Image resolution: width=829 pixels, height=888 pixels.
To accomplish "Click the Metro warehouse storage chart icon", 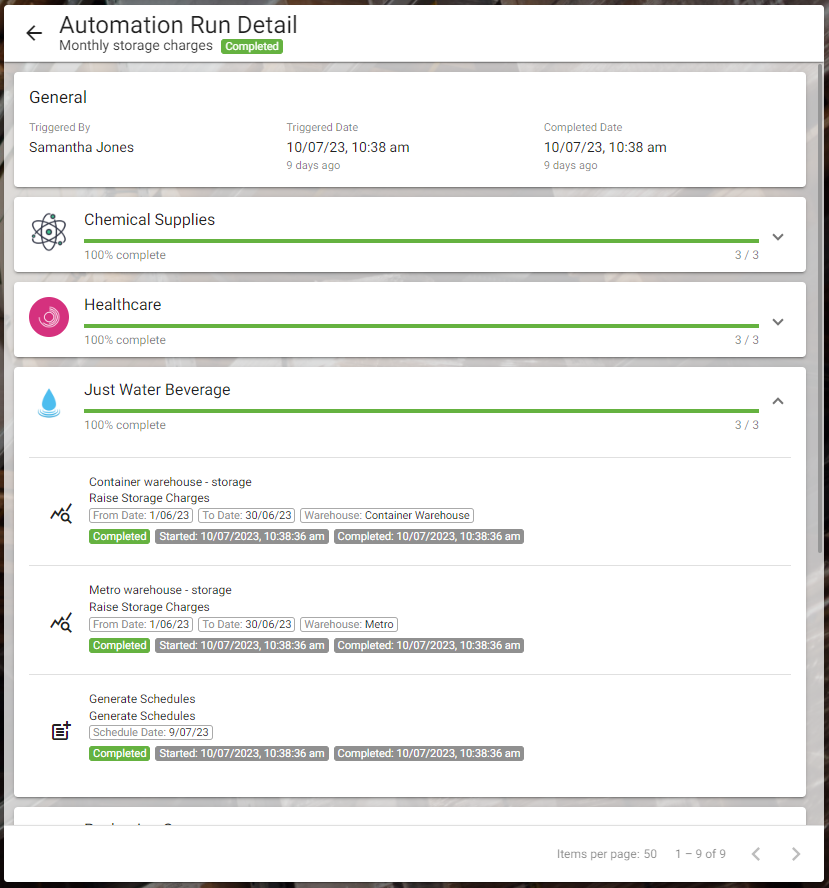I will coord(61,622).
